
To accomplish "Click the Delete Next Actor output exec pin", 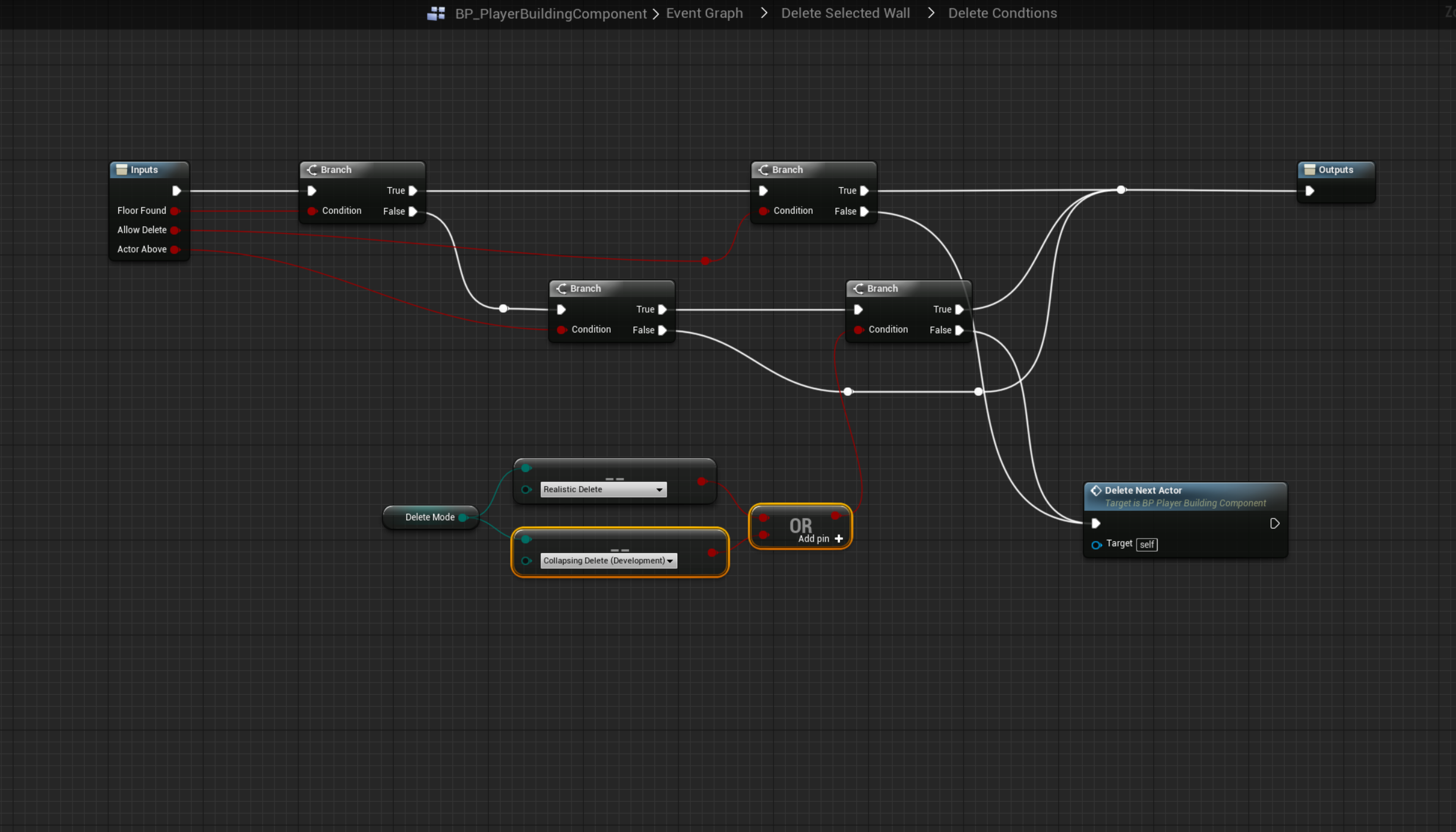I will [1274, 523].
